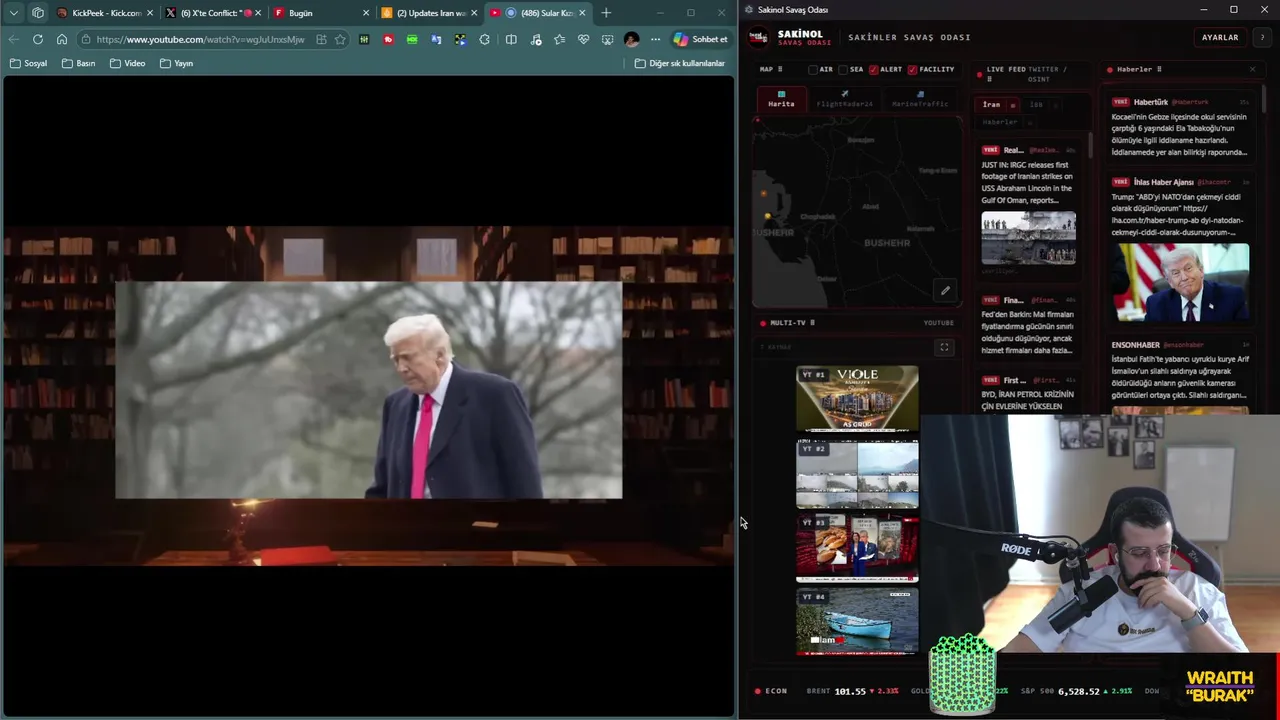
Task: Click drag handle beside MAP label
Action: click(x=780, y=69)
